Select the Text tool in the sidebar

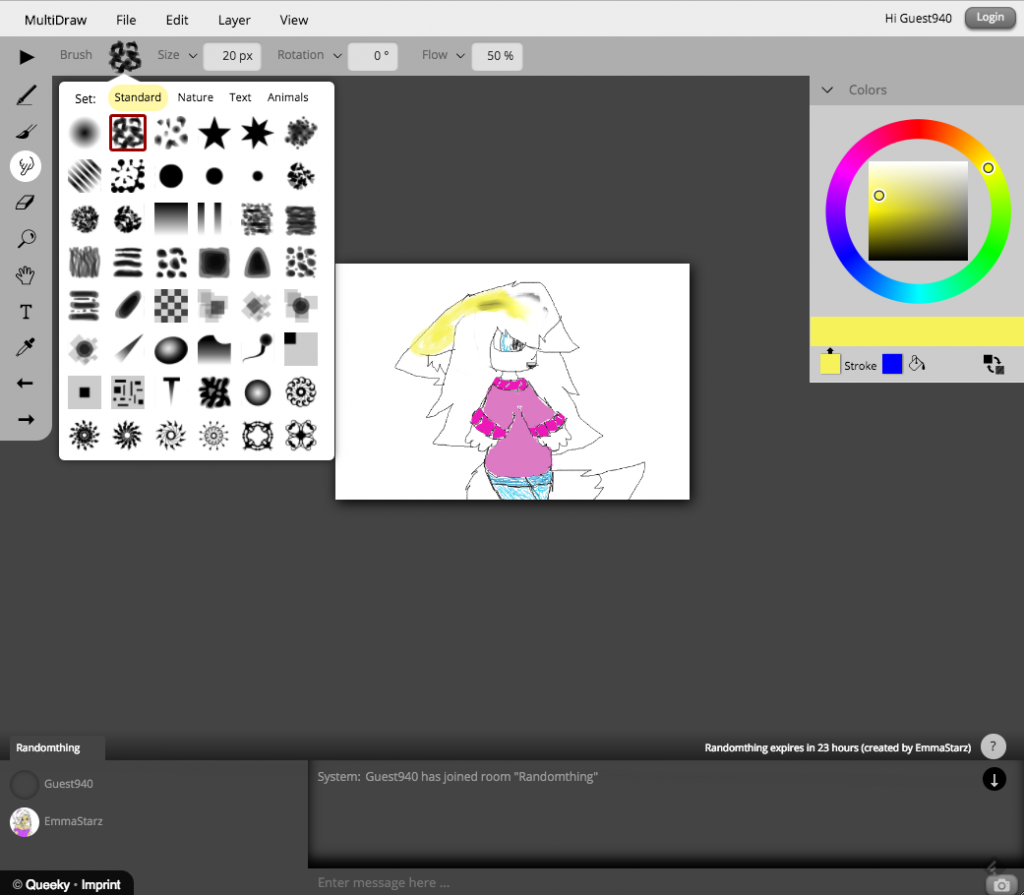pyautogui.click(x=26, y=312)
